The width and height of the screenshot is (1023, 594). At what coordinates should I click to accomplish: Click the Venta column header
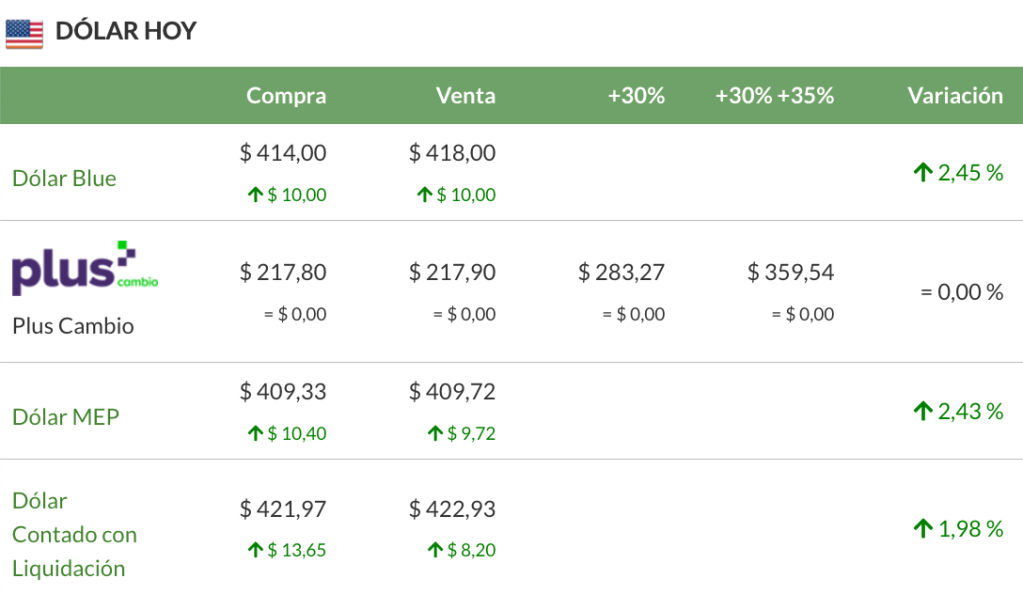click(465, 96)
